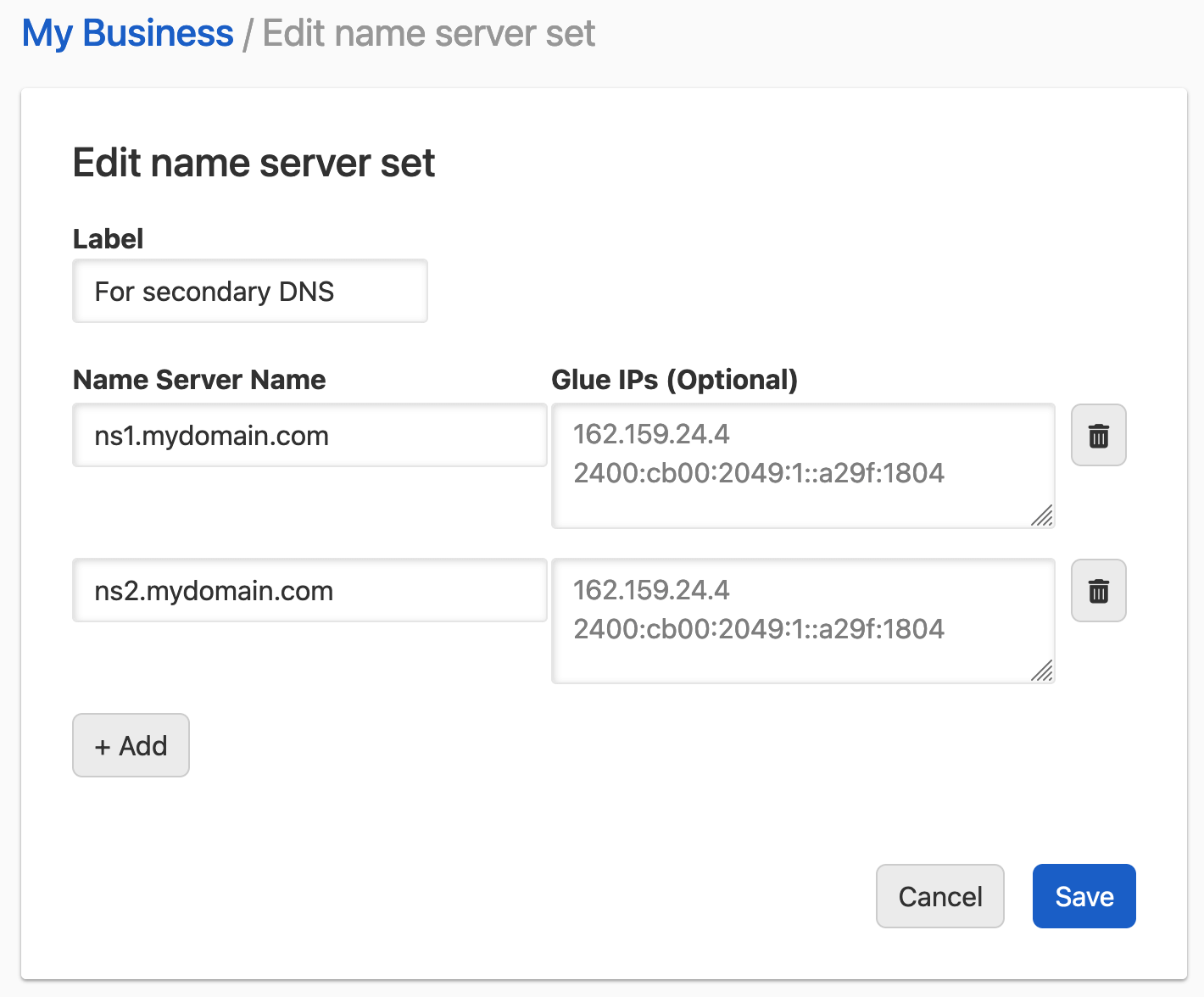This screenshot has height=997, width=1204.
Task: Click inside the ns1.mydomain.com input field
Action: (x=309, y=435)
